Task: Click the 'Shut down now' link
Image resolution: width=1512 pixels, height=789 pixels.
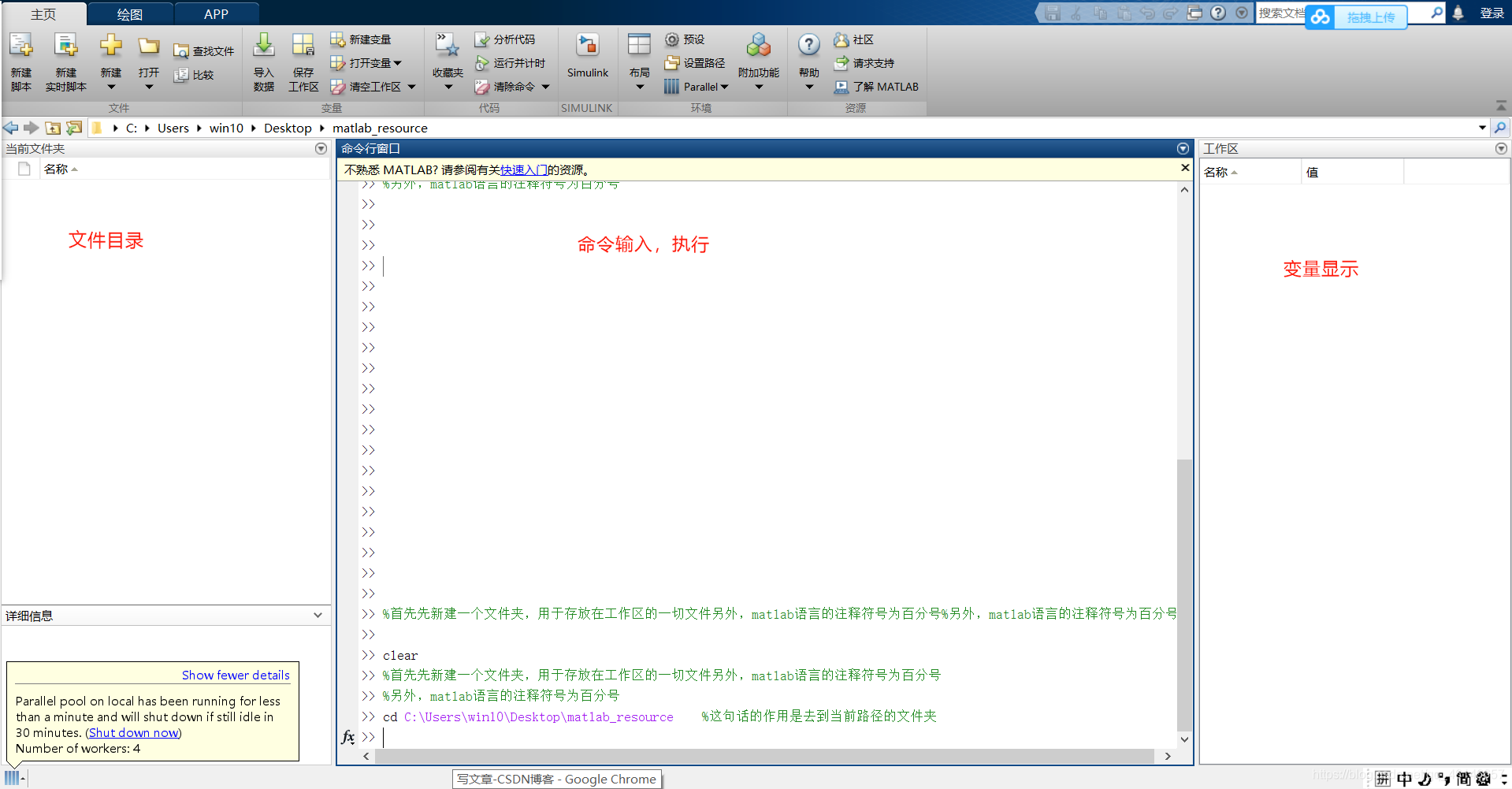Action: tap(134, 733)
